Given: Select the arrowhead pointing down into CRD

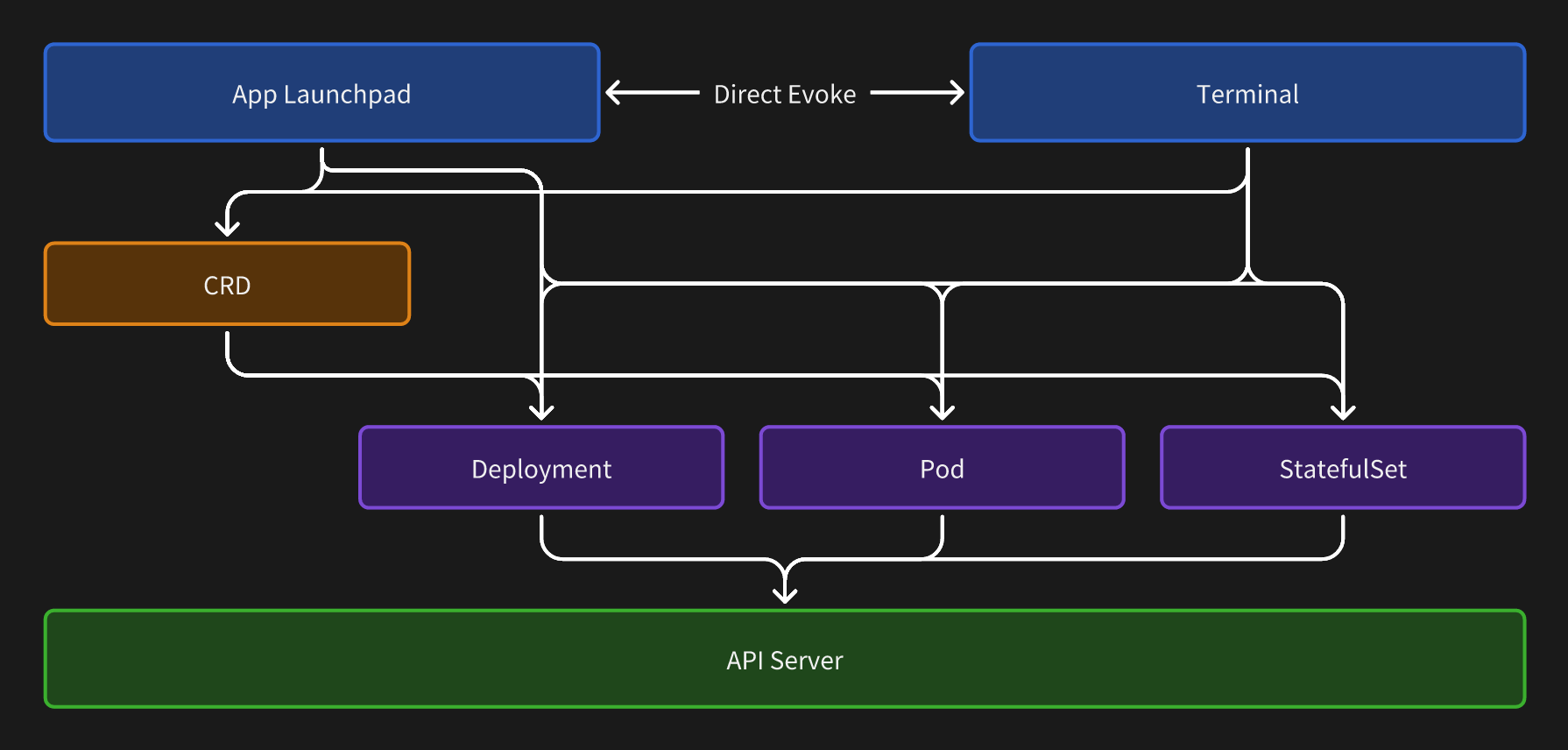Looking at the screenshot, I should (x=228, y=230).
